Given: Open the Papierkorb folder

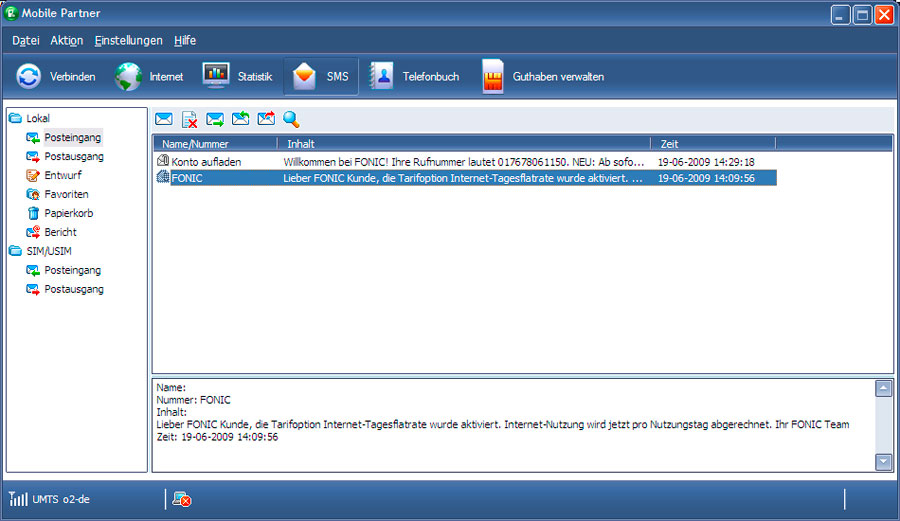Looking at the screenshot, I should tap(68, 213).
